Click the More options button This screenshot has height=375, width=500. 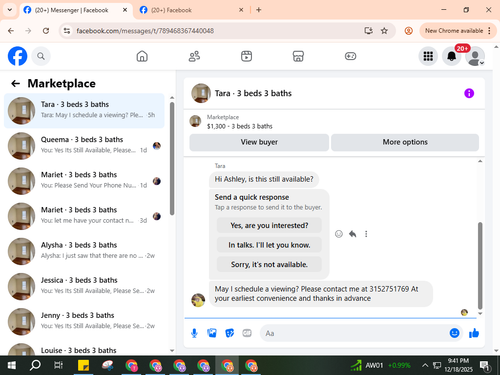pos(405,142)
